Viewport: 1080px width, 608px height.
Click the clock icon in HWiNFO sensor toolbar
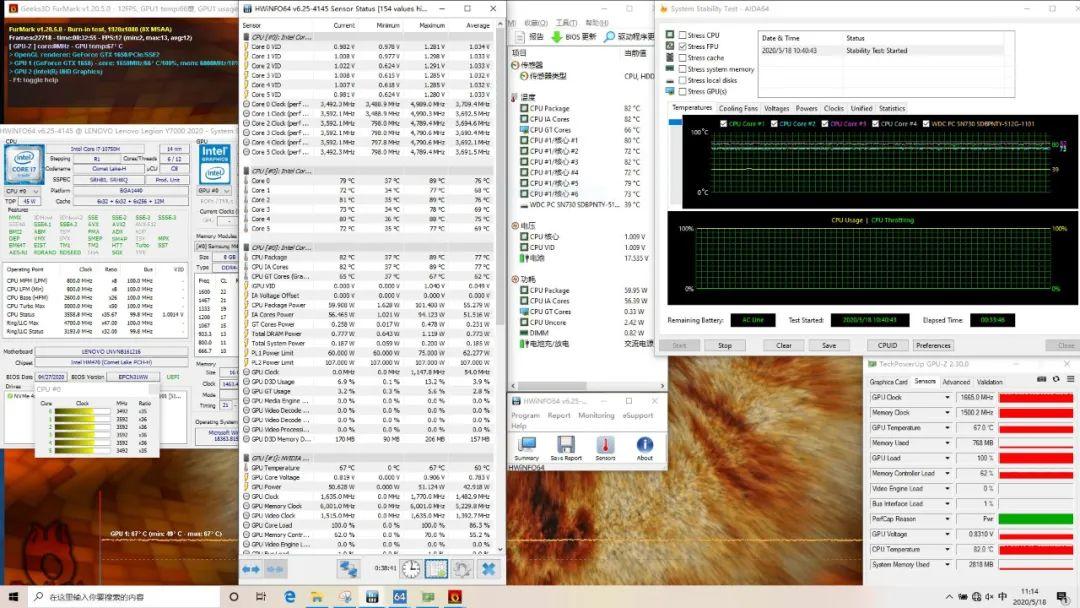tap(411, 569)
